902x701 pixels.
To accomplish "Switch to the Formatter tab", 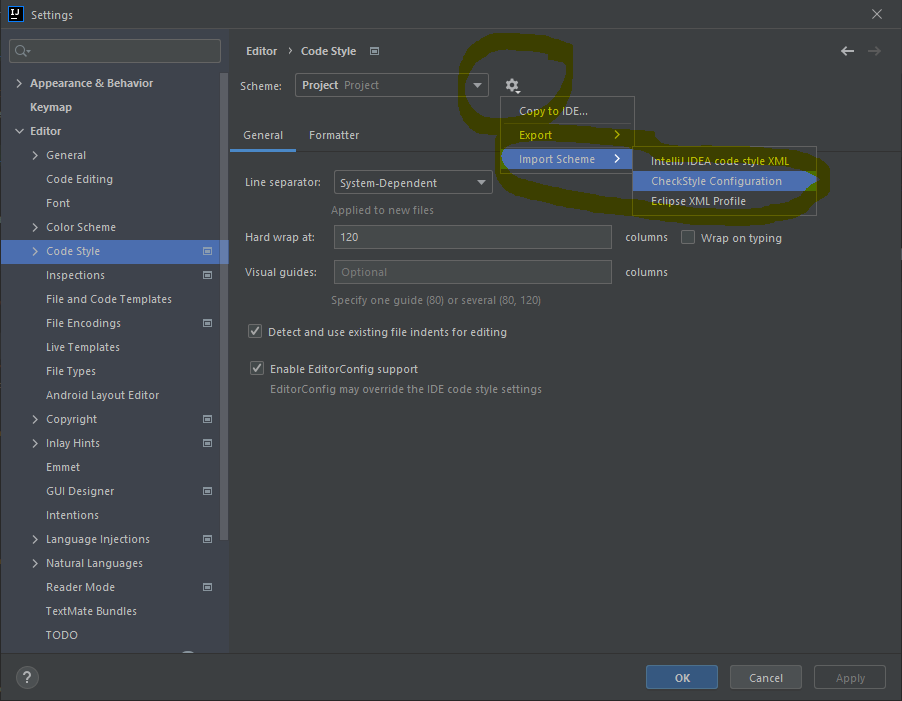I will click(334, 135).
